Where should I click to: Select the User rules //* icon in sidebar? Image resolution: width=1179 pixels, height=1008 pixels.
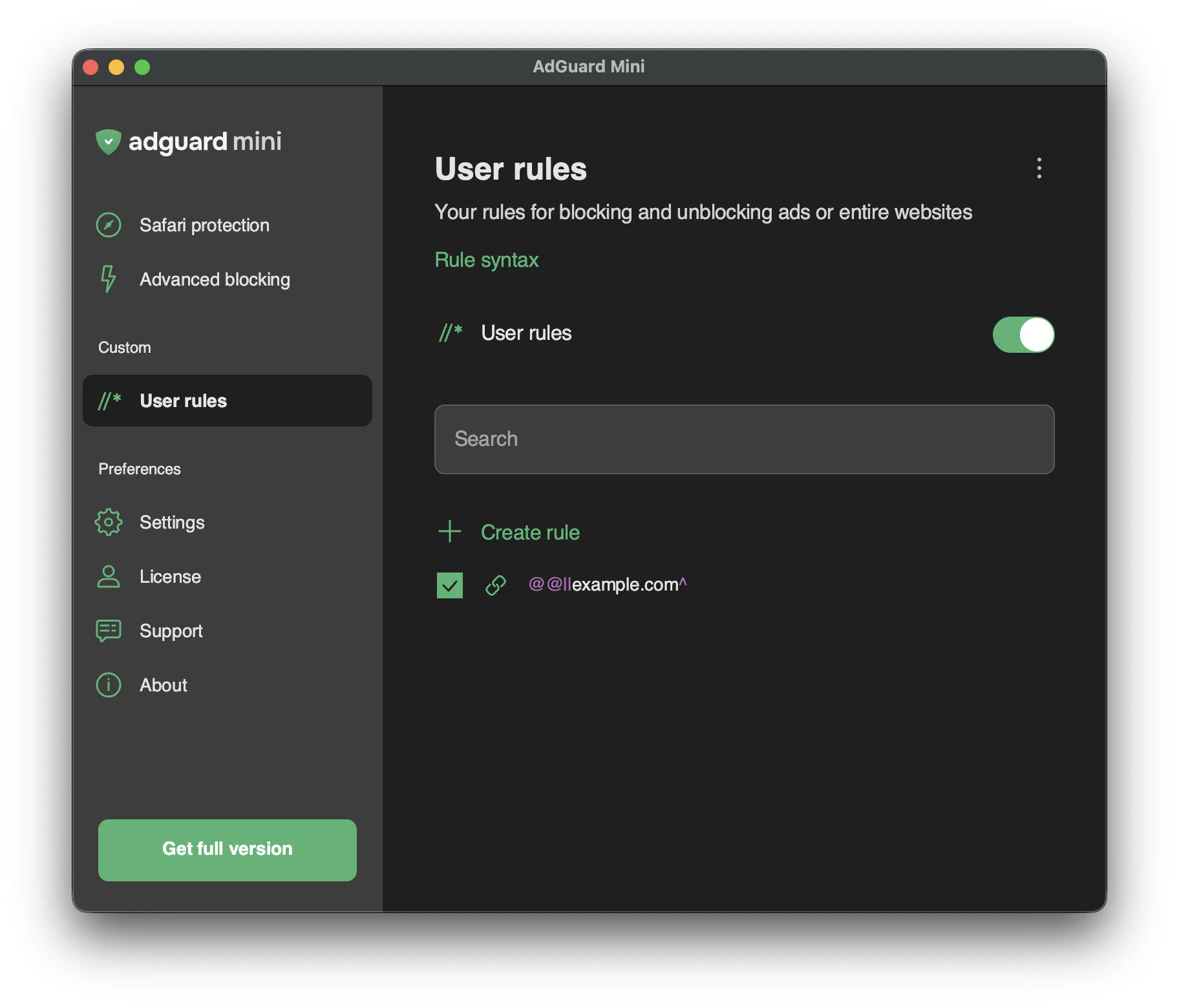[109, 401]
